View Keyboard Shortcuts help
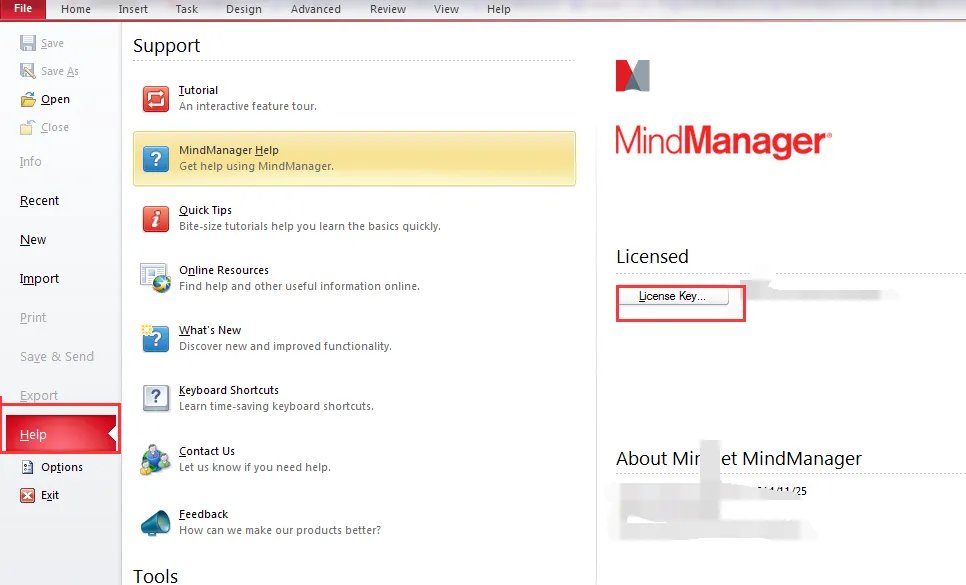The image size is (966, 585). coord(155,397)
